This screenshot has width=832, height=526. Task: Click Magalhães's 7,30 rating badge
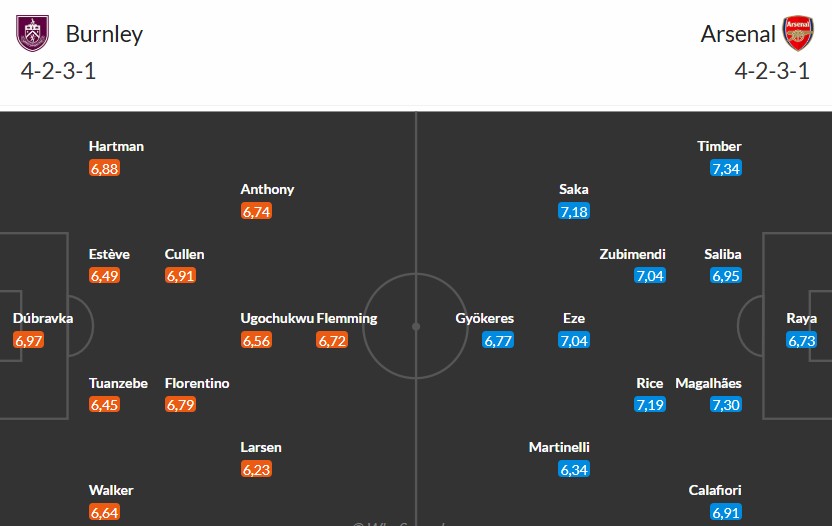point(726,405)
